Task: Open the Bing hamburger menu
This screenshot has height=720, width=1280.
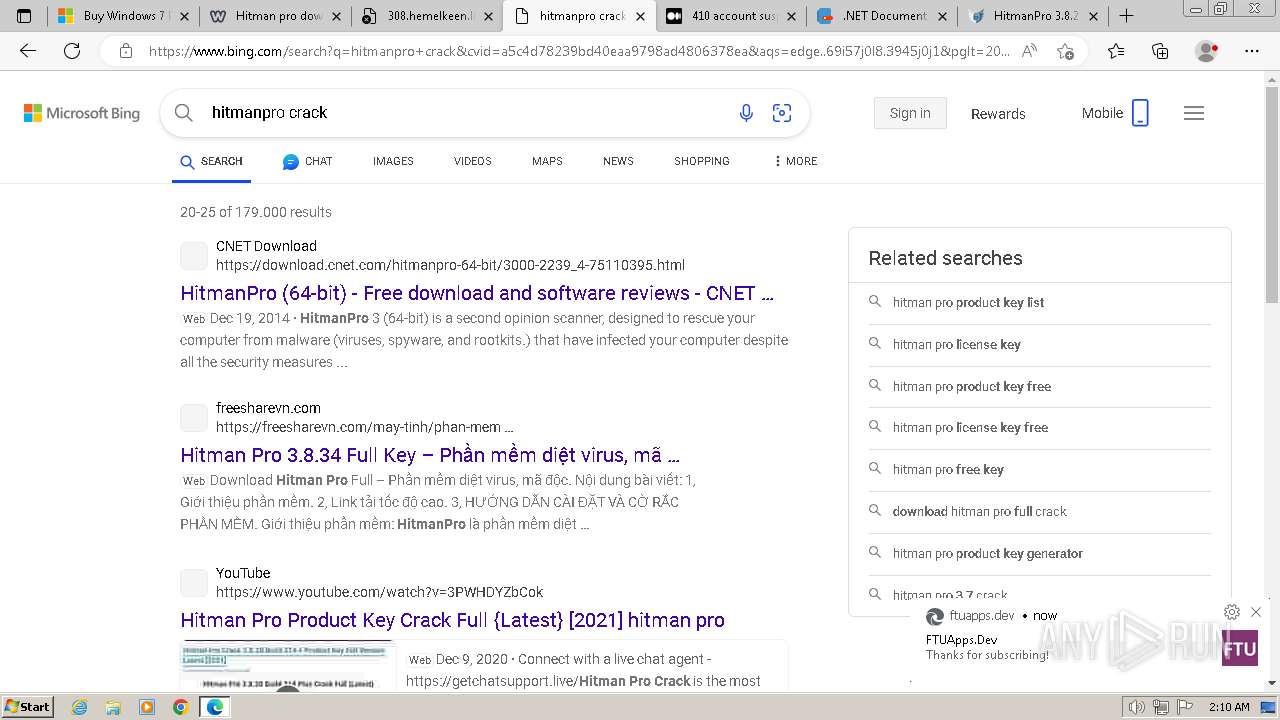Action: click(x=1194, y=113)
